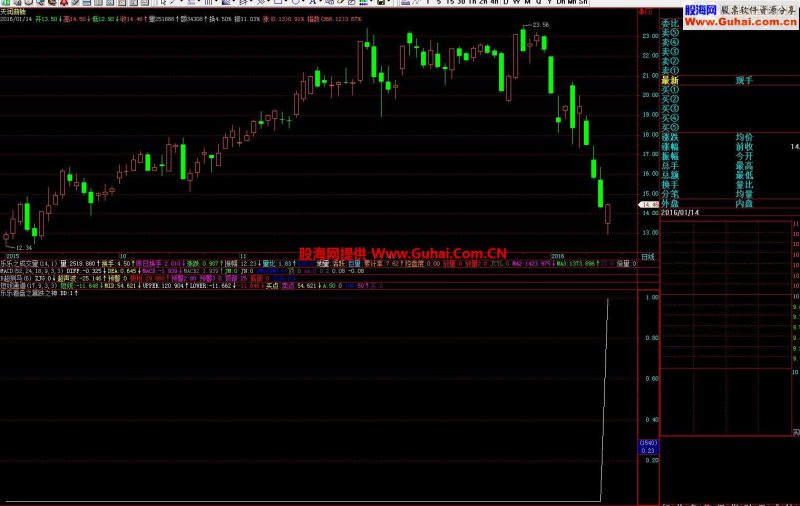Select the 1h period button
Image resolution: width=800 pixels, height=506 pixels.
coord(472,2)
